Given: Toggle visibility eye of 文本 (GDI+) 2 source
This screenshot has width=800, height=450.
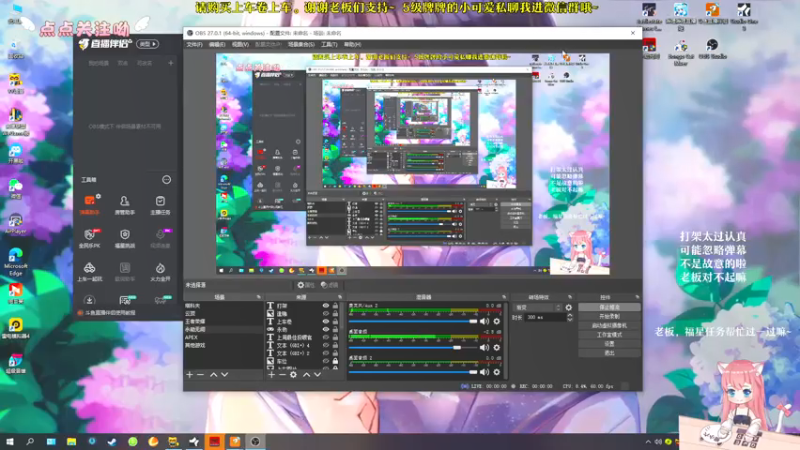Looking at the screenshot, I should [x=326, y=353].
